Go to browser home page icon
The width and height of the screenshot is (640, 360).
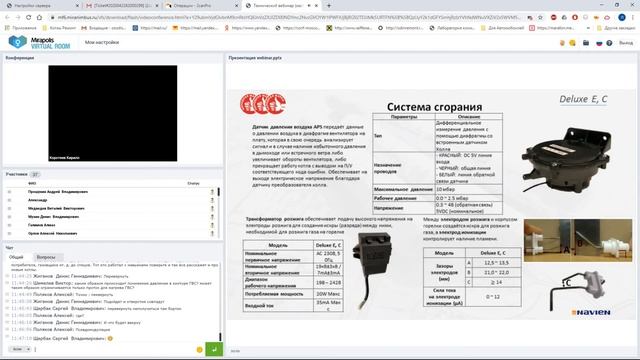click(39, 18)
